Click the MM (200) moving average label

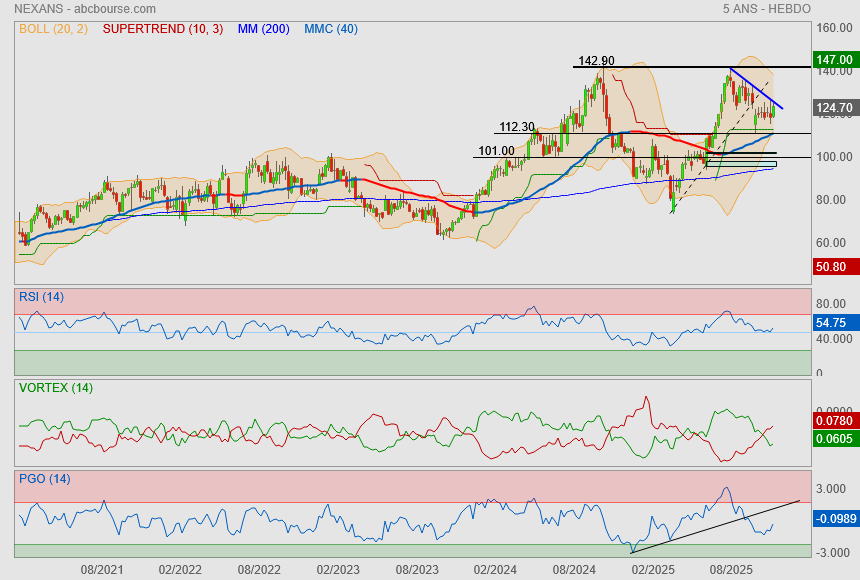pyautogui.click(x=263, y=29)
